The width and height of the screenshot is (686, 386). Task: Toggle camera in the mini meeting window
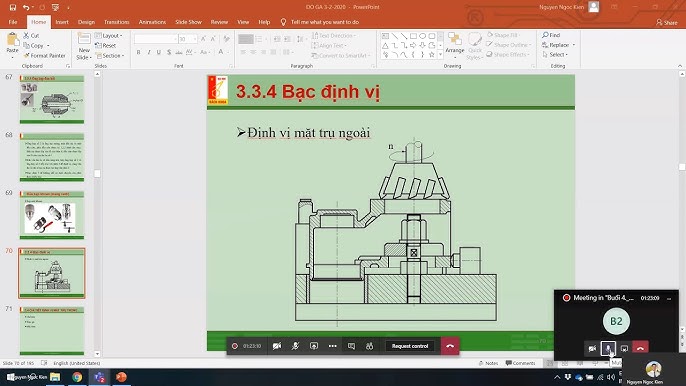592,348
